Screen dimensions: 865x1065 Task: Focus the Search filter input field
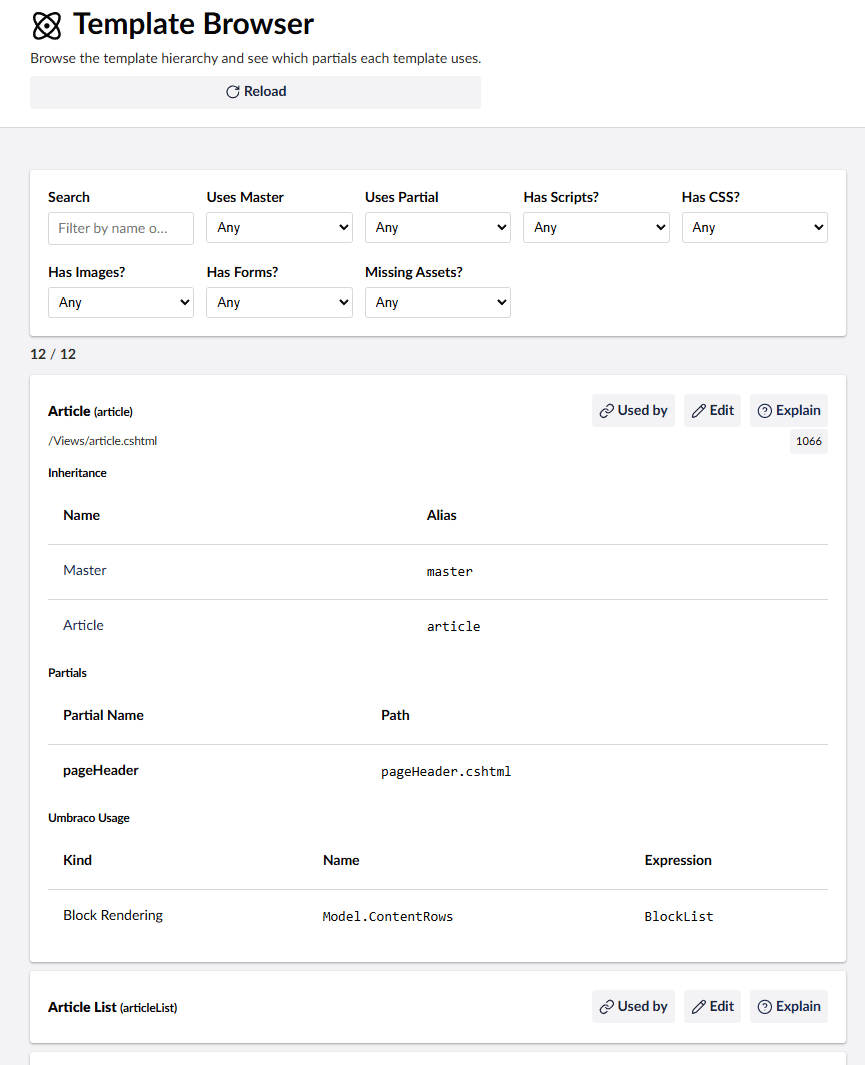pyautogui.click(x=121, y=228)
